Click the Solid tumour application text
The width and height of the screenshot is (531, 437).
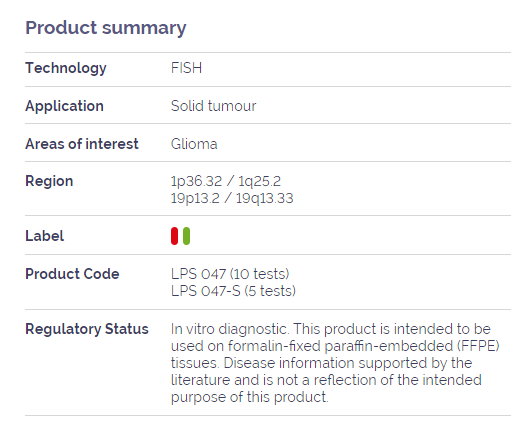pyautogui.click(x=213, y=106)
